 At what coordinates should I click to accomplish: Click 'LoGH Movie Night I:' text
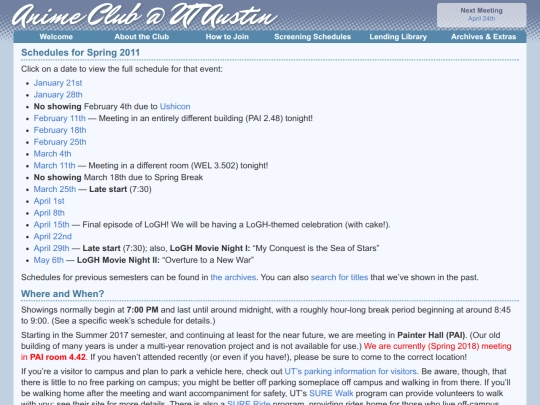point(210,248)
